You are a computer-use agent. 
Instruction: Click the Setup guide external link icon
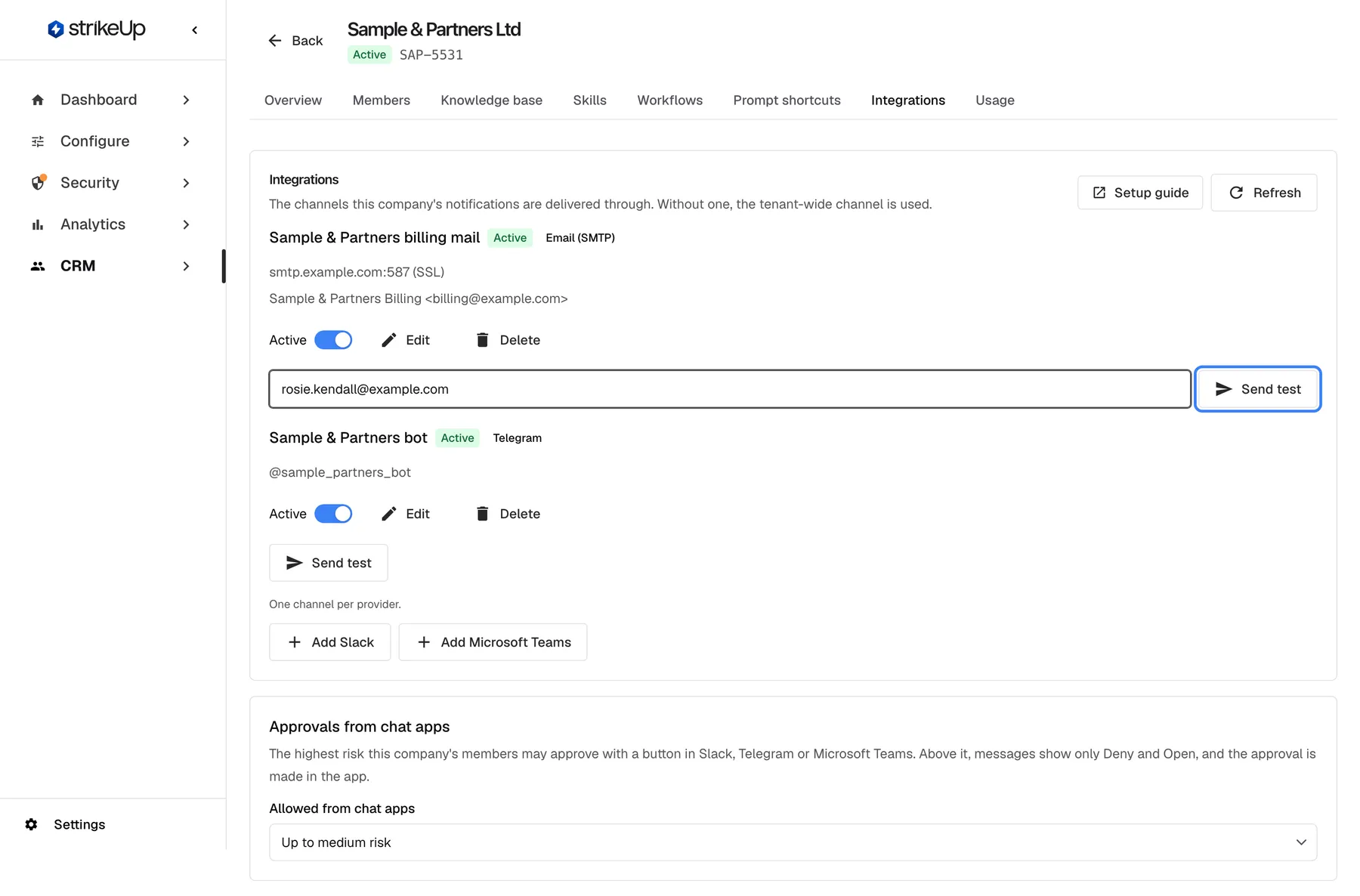point(1099,193)
